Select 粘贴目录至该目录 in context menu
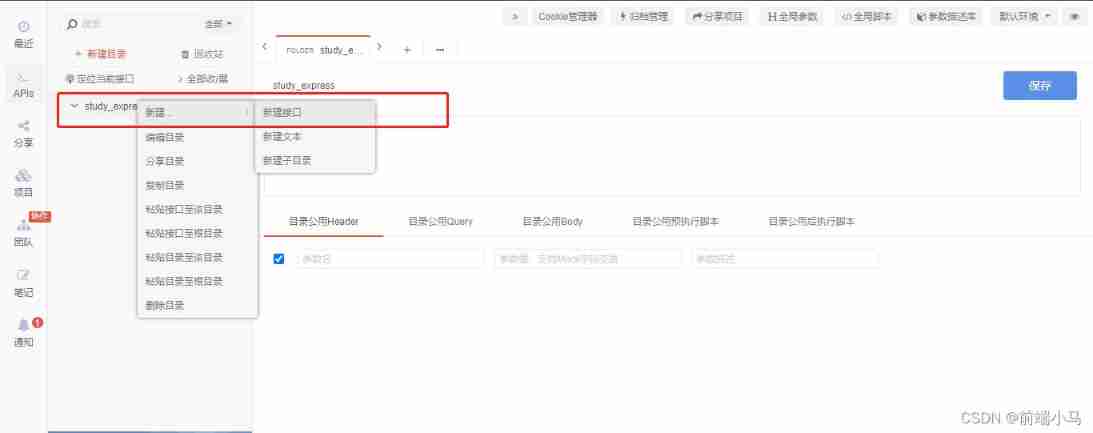1093x433 pixels. (x=197, y=257)
